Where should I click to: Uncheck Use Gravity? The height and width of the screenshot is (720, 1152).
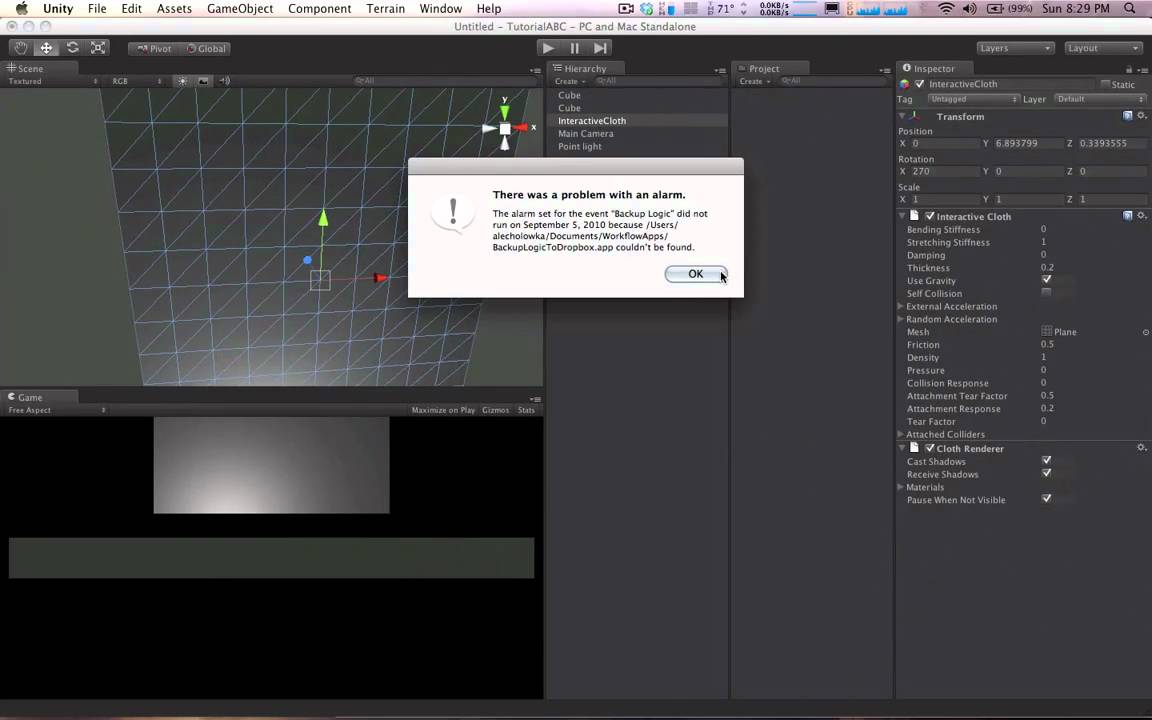pyautogui.click(x=1046, y=280)
